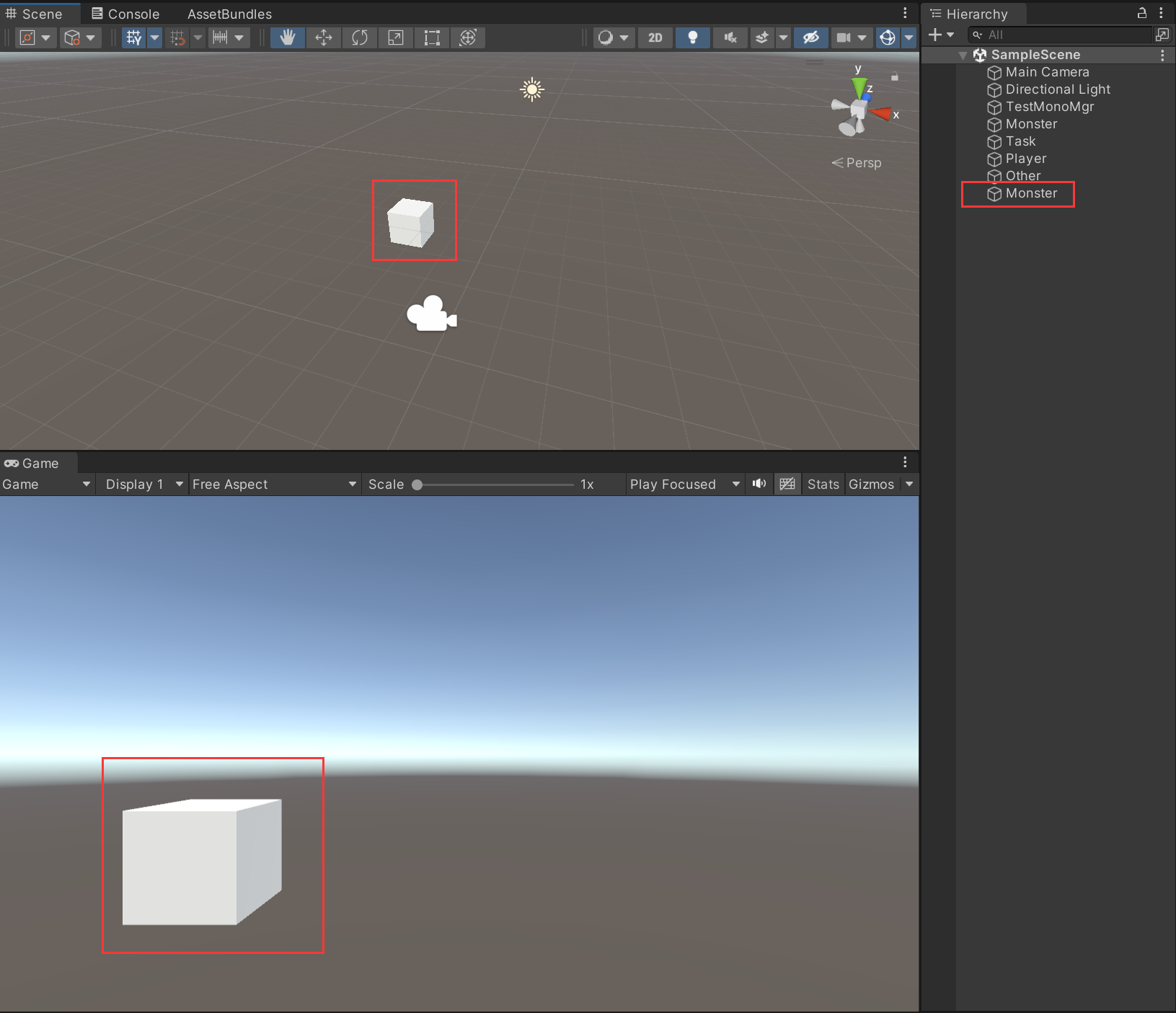Screen dimensions: 1176x1013
Task: Click the handle rotation Global/Local icon
Action: 72,37
